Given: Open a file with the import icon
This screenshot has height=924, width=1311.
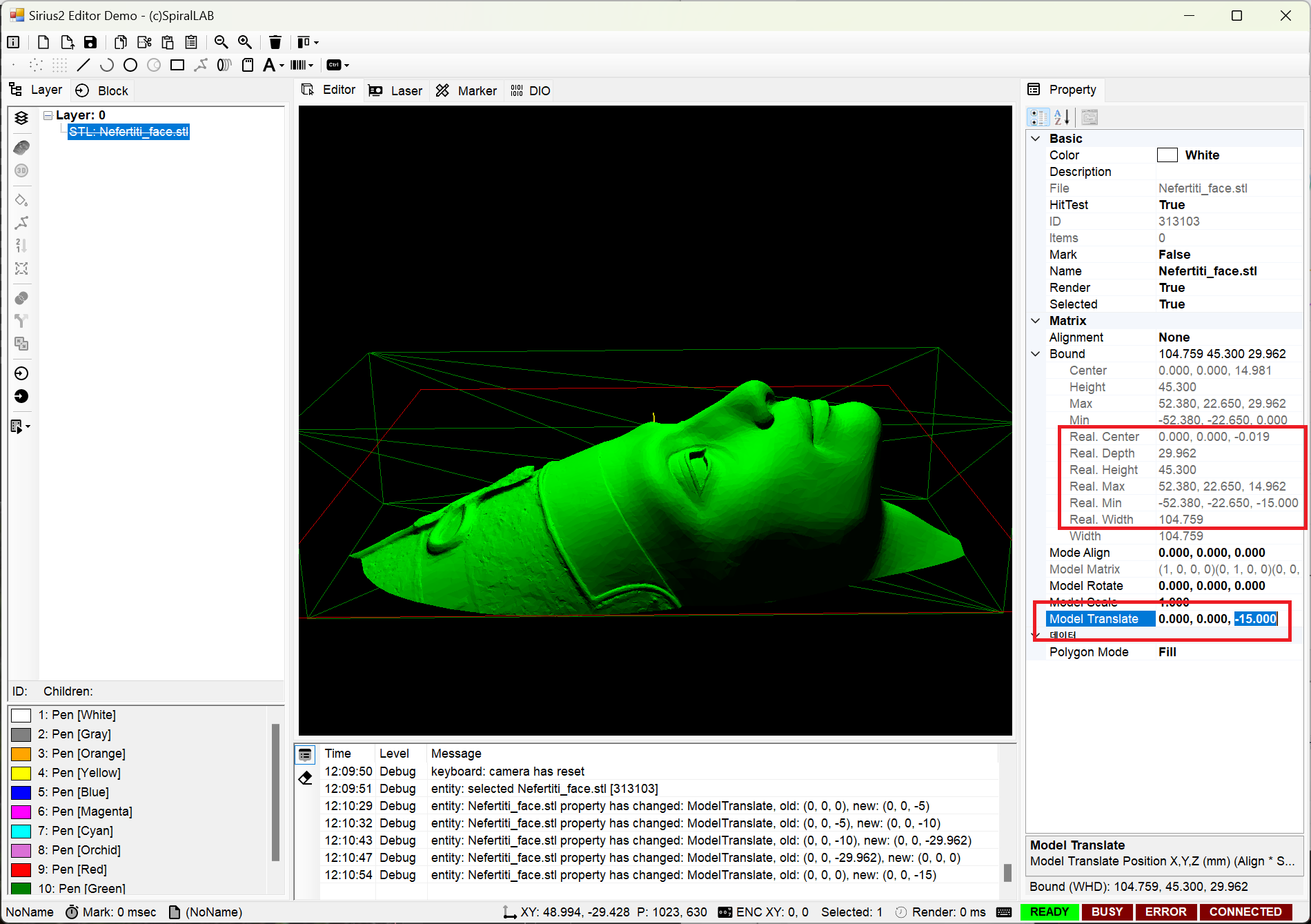Looking at the screenshot, I should coord(67,42).
